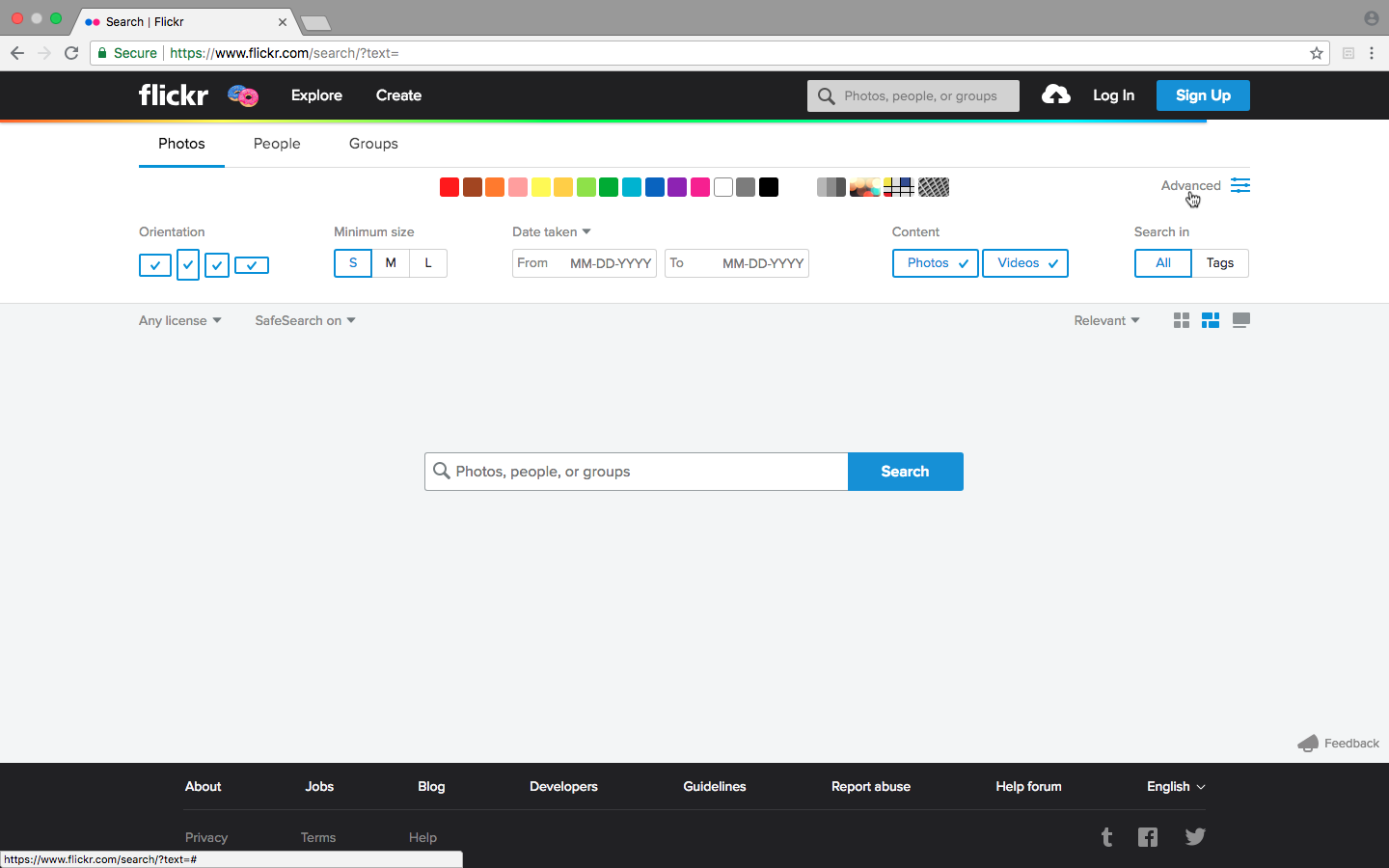Select the shallow depth of field filter

(x=864, y=187)
